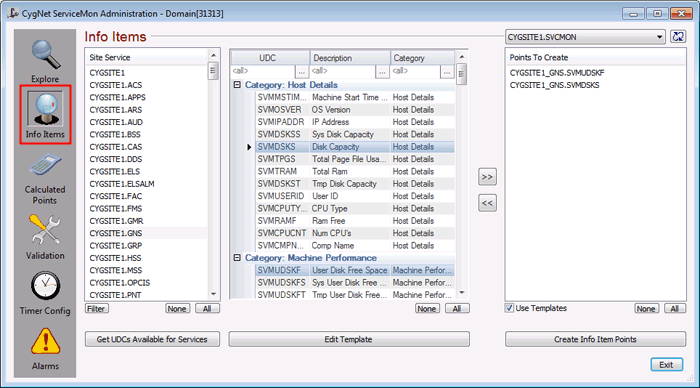Click None under Site Service list
Screen dimensions: 700x388
[x=177, y=309]
